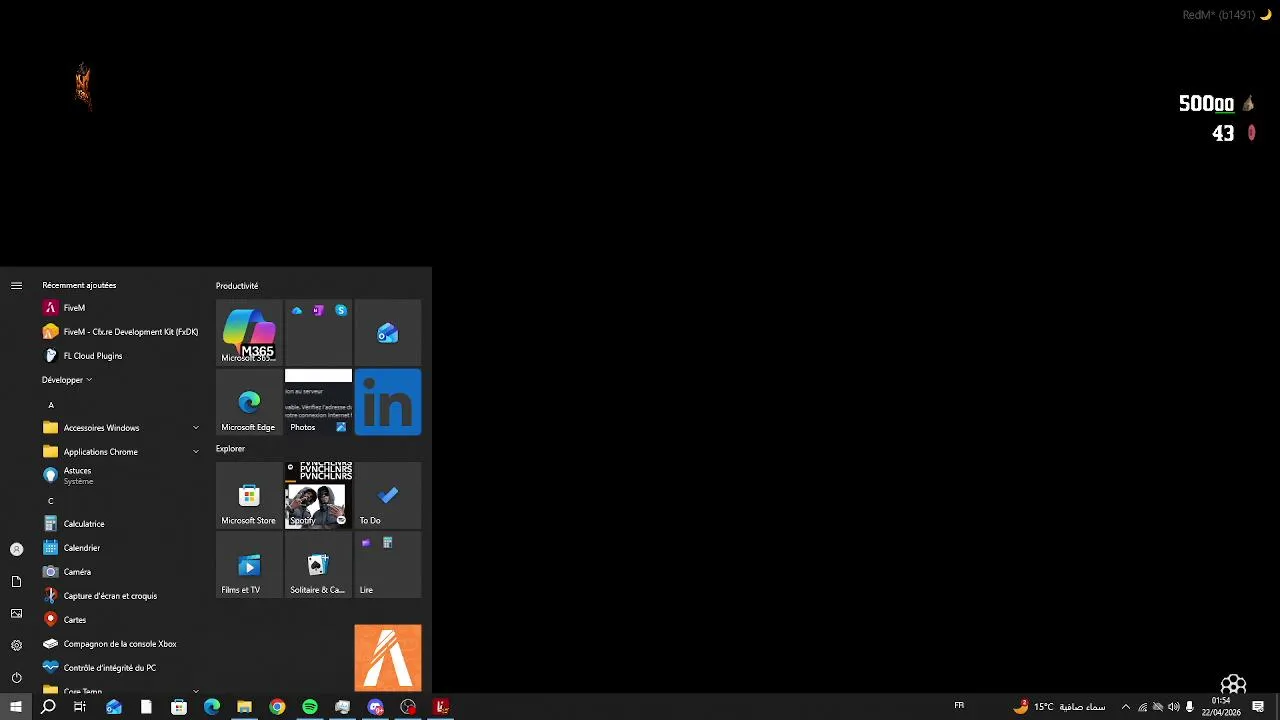Open File Explorer from taskbar
Image resolution: width=1280 pixels, height=720 pixels.
click(244, 707)
